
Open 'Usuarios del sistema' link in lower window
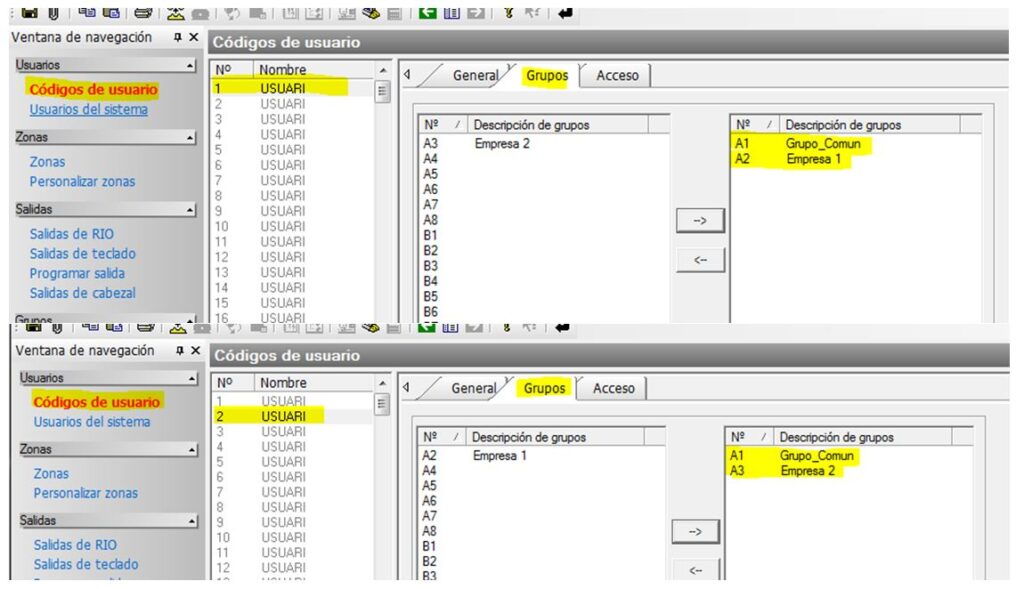point(92,422)
